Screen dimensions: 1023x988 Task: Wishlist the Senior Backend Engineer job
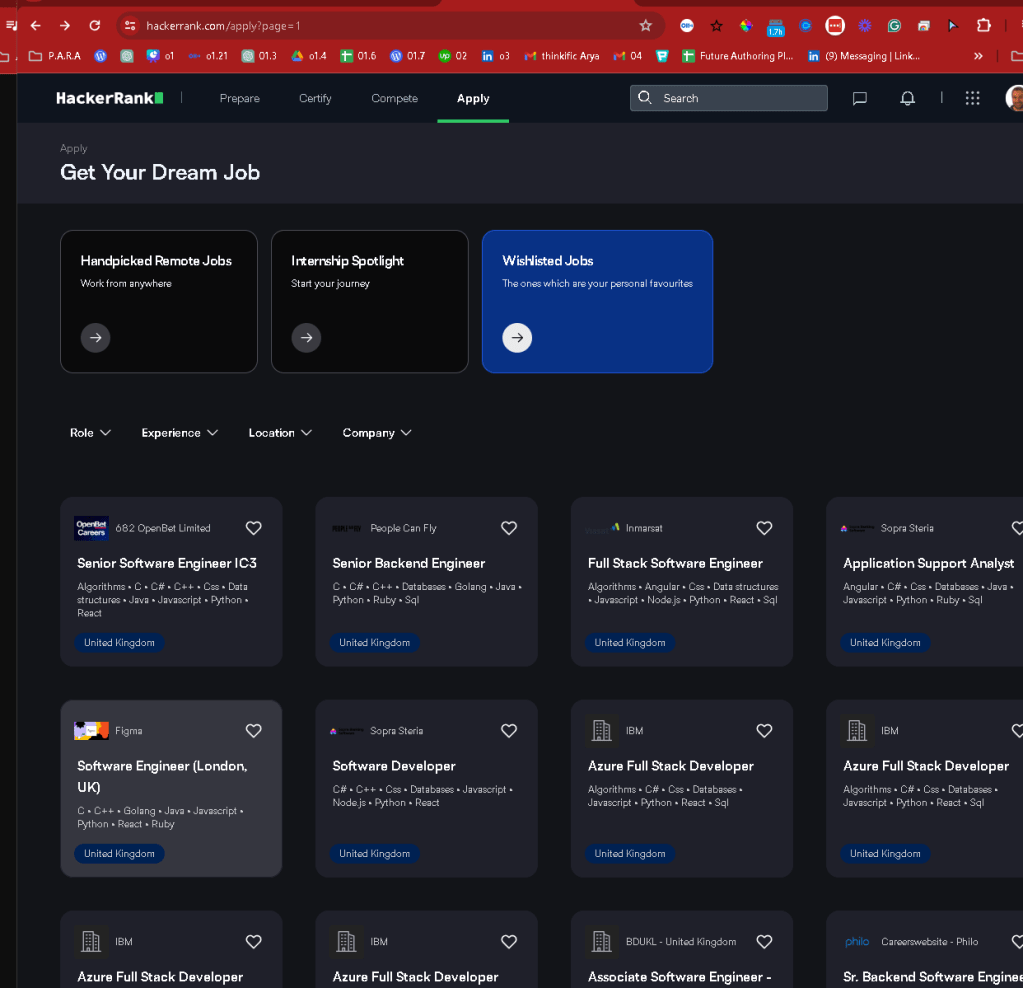508,528
